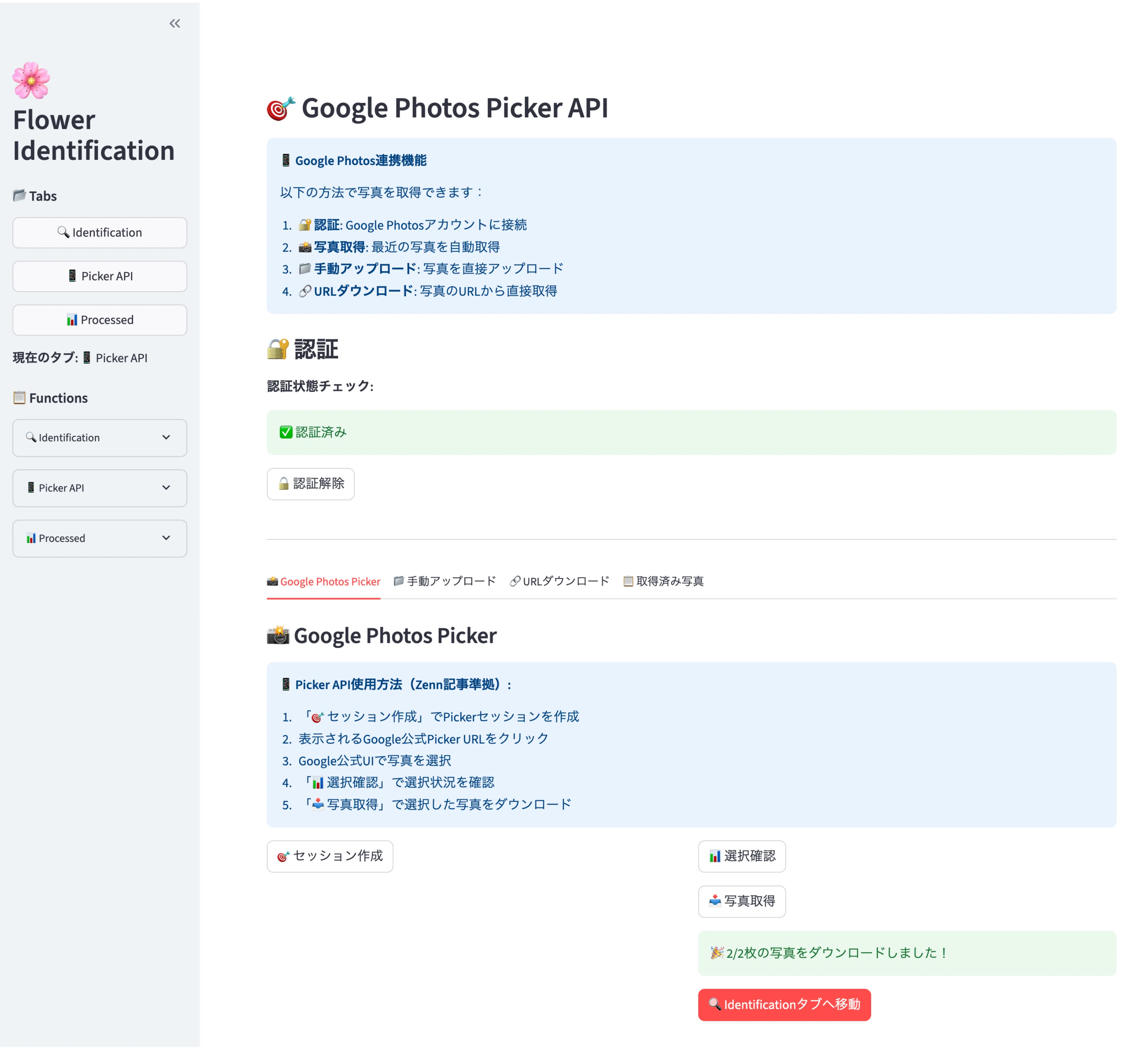This screenshot has width=1148, height=1048.
Task: Switch to the 手動アップロード tab
Action: point(445,581)
